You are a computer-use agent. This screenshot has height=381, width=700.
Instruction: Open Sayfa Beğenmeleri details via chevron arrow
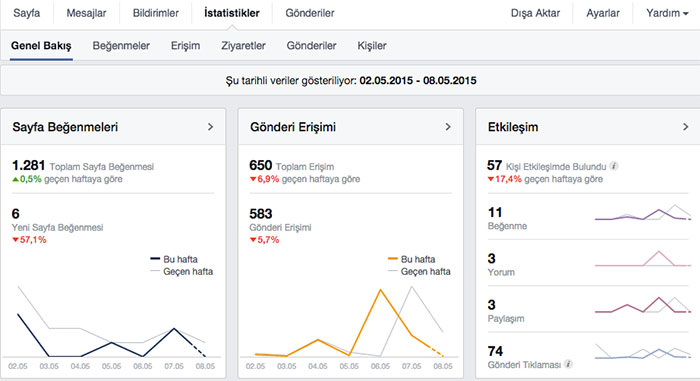(210, 127)
